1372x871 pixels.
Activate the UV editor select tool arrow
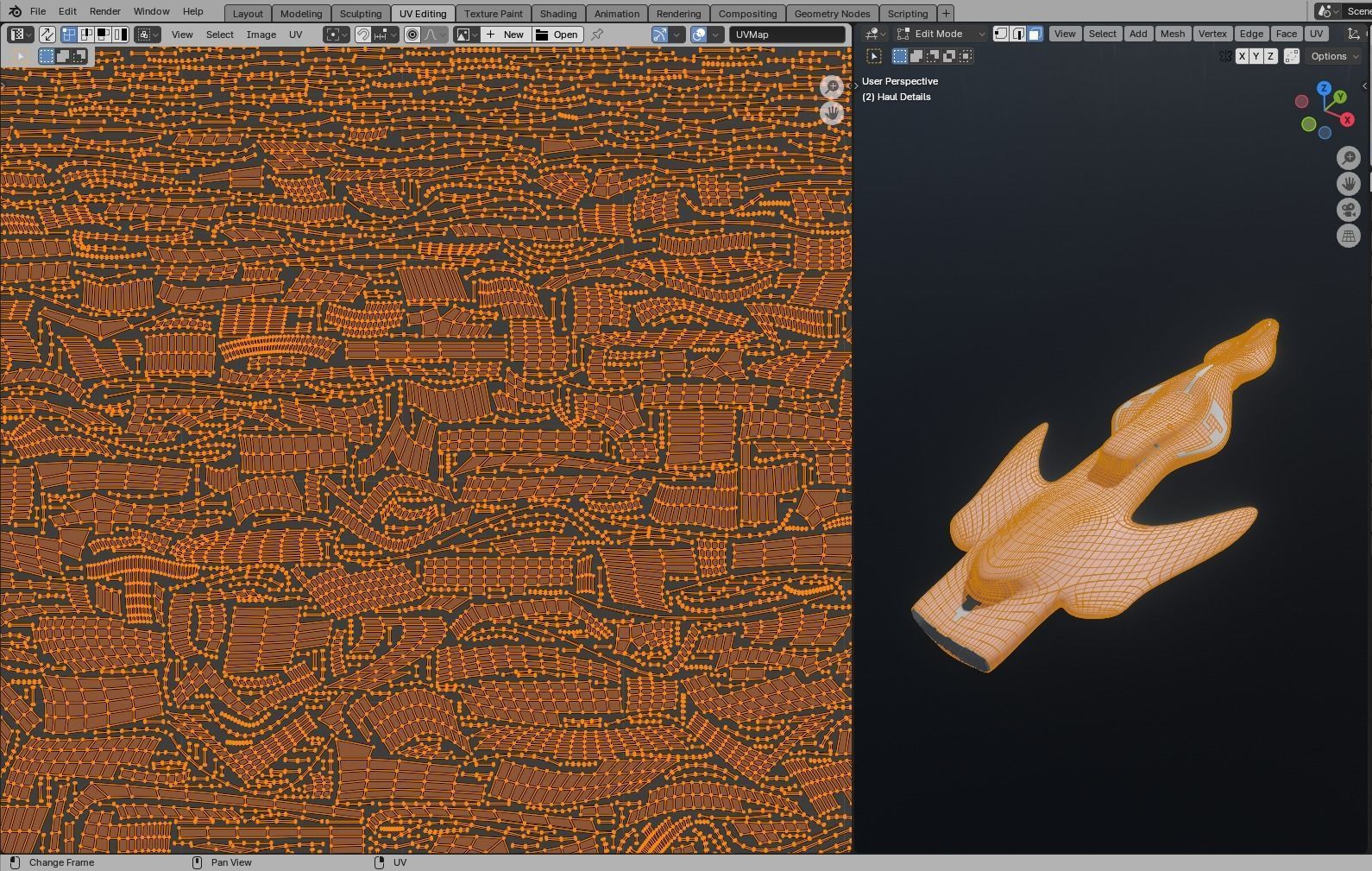pos(20,56)
